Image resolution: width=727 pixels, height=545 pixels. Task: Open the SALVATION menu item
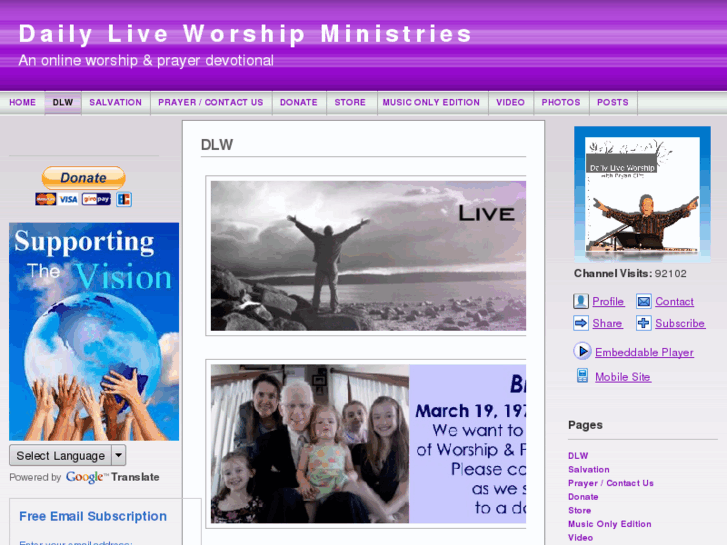click(x=115, y=103)
